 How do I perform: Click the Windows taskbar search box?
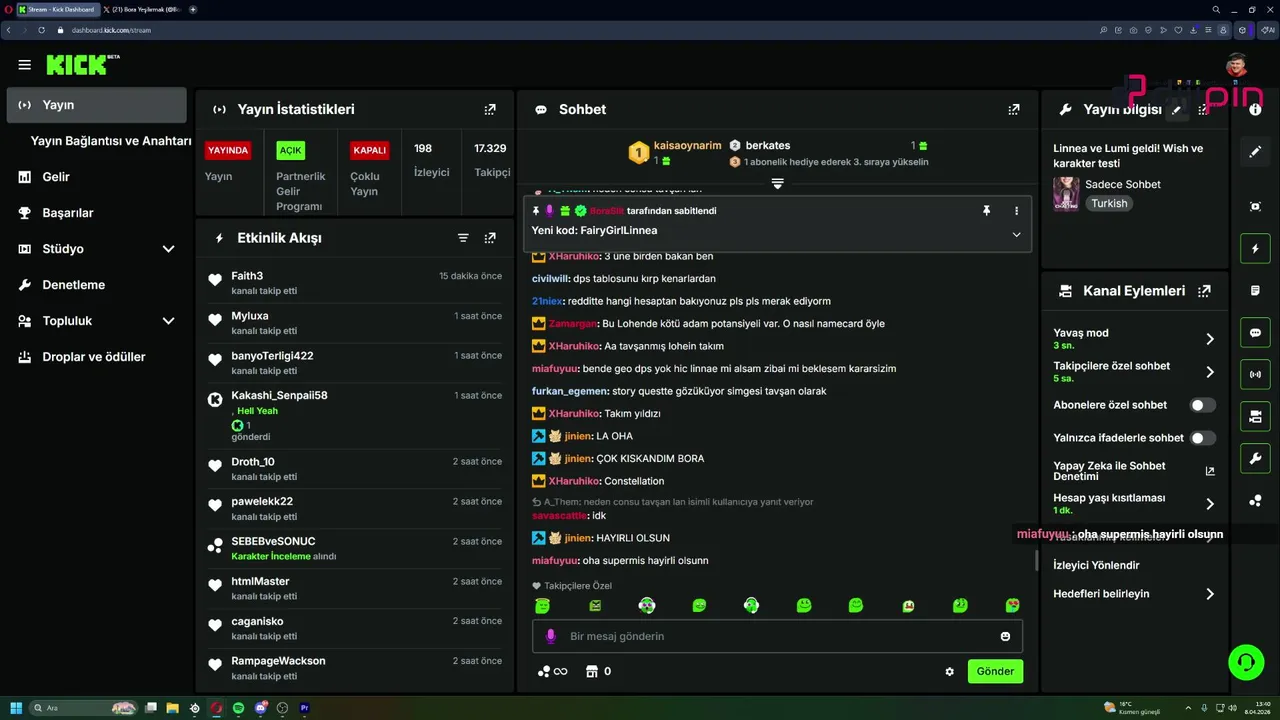[85, 708]
